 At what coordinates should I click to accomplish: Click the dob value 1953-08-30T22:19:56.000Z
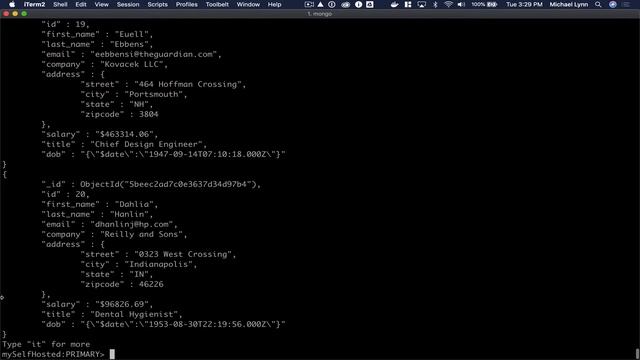(x=207, y=324)
